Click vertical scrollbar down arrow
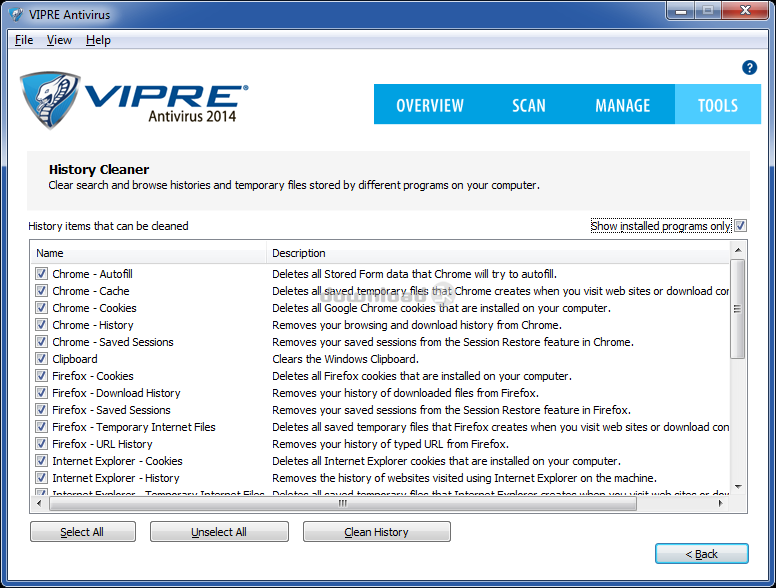The height and width of the screenshot is (588, 776). (x=738, y=487)
